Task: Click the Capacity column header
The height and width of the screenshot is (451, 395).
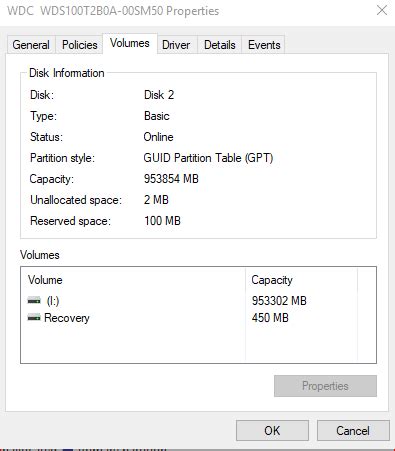Action: (301, 280)
